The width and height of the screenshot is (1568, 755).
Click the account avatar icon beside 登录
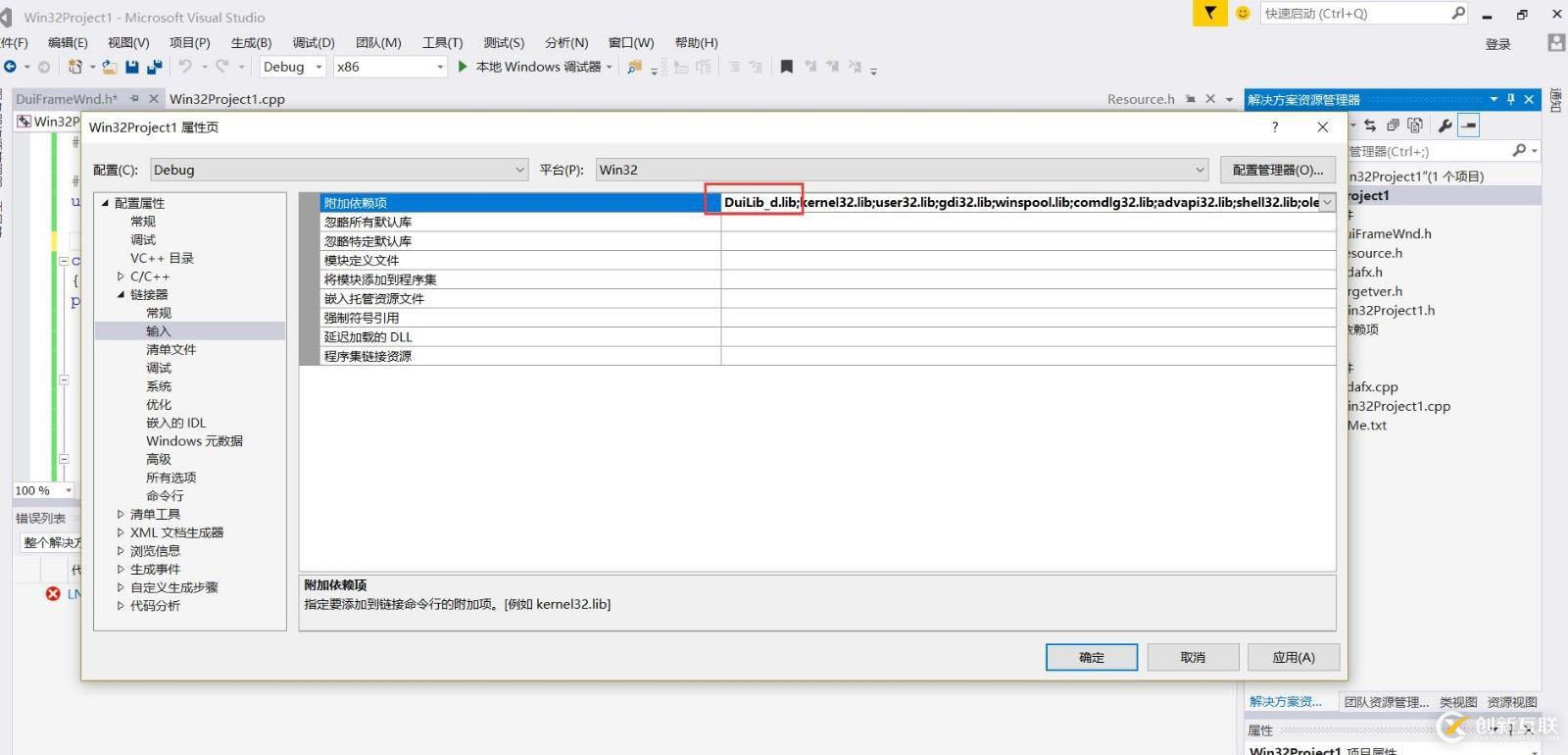tap(1556, 42)
